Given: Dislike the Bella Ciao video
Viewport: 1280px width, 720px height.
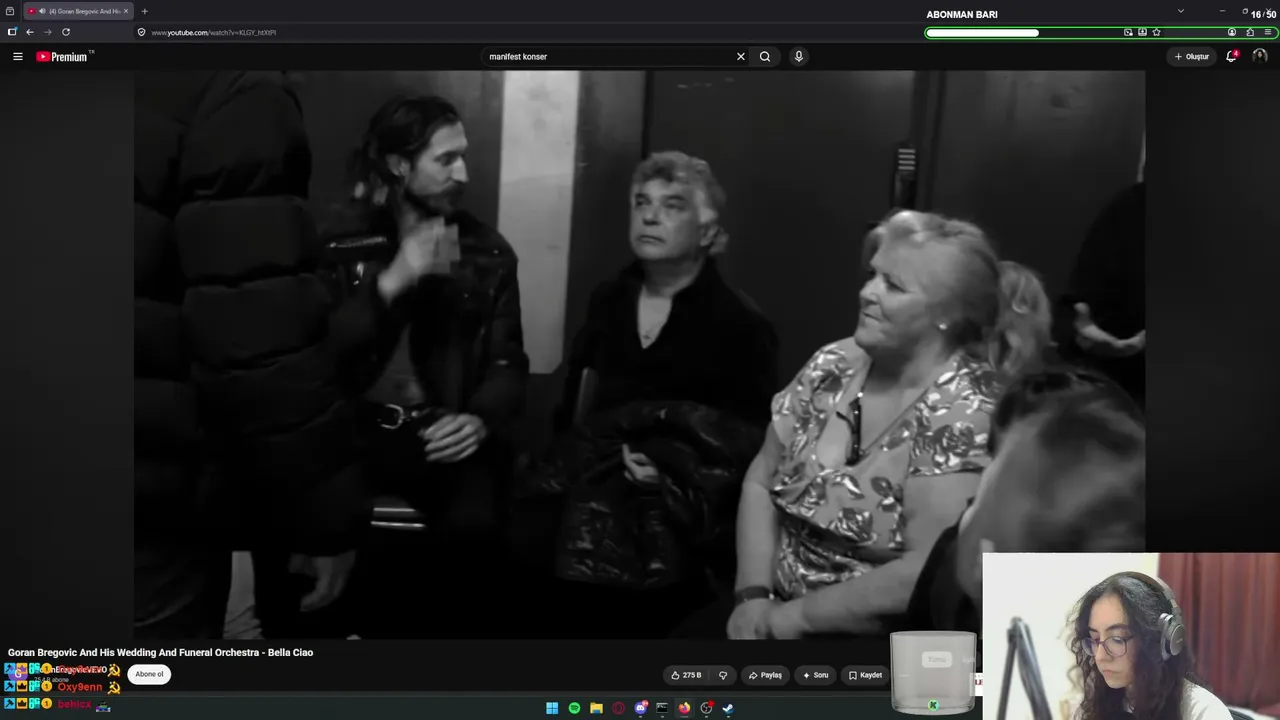Looking at the screenshot, I should tap(723, 675).
